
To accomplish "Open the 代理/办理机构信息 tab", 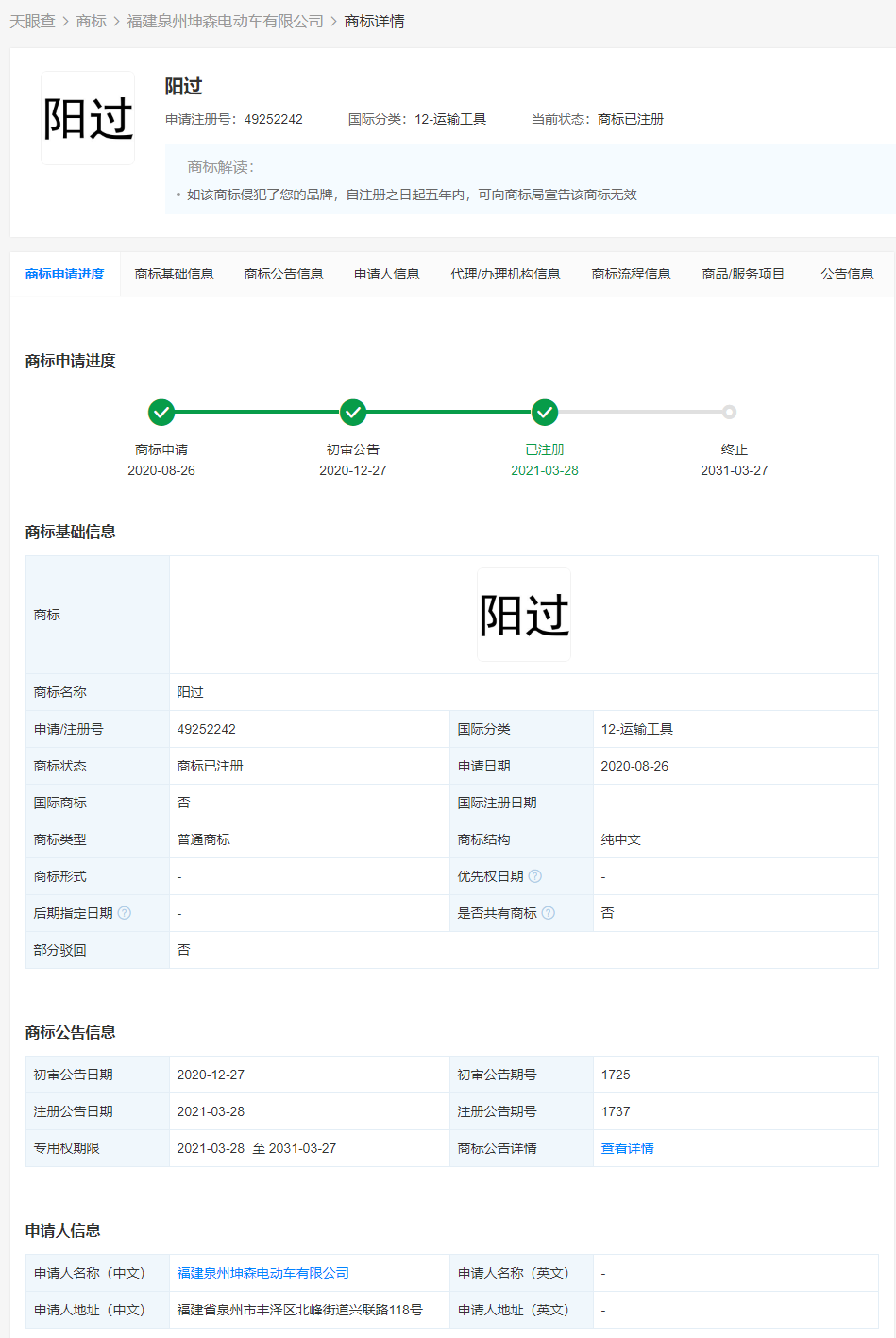I will [505, 274].
